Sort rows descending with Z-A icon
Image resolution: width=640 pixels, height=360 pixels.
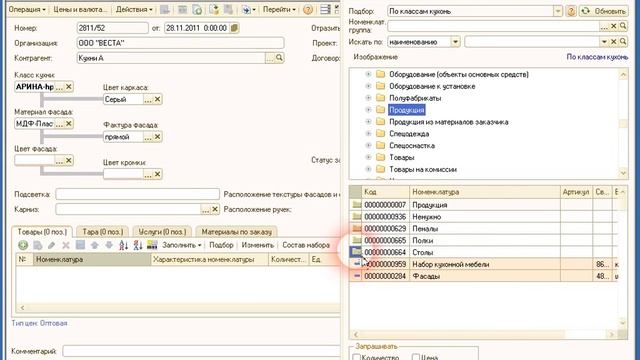tap(138, 245)
